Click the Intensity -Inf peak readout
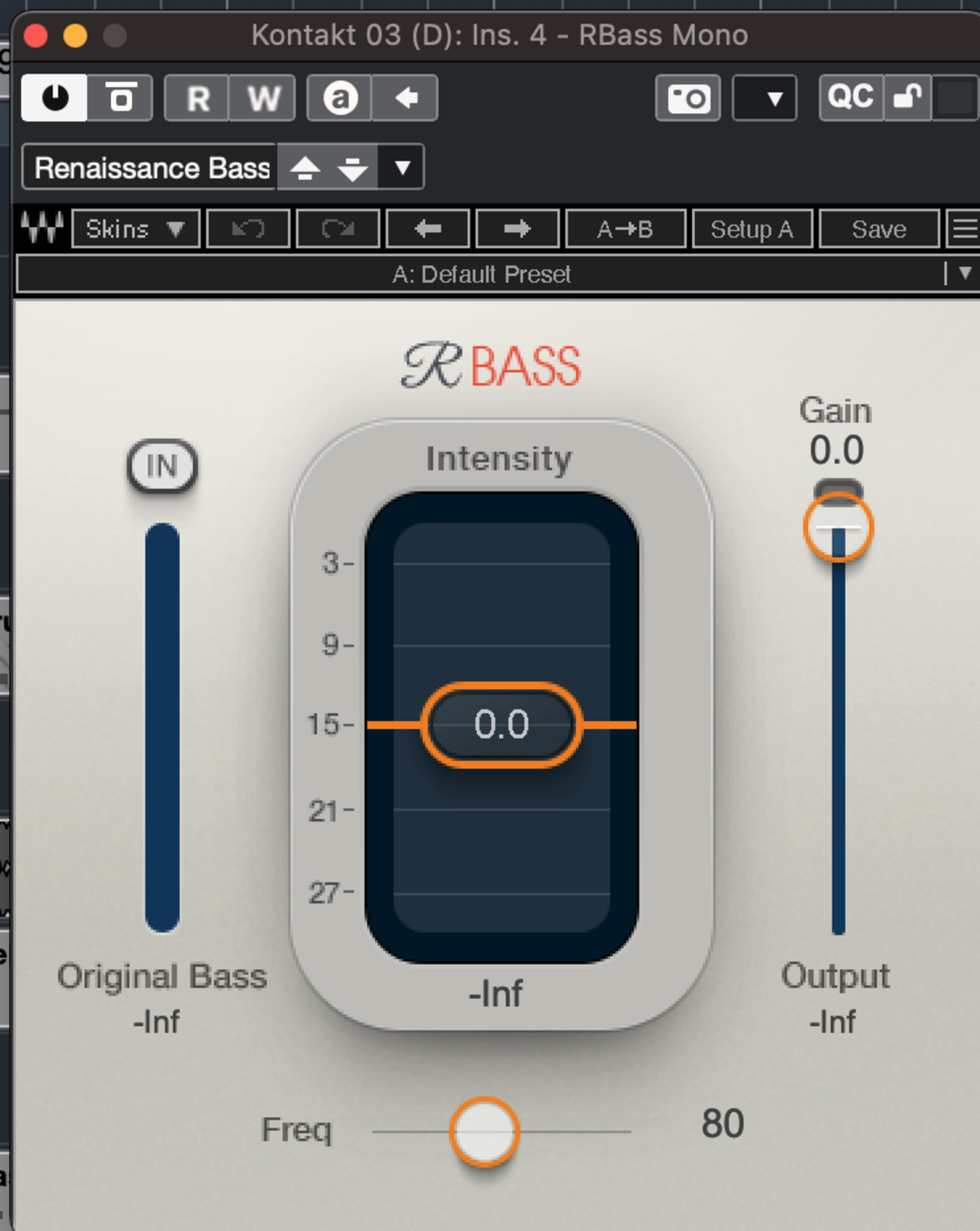 pyautogui.click(x=495, y=994)
